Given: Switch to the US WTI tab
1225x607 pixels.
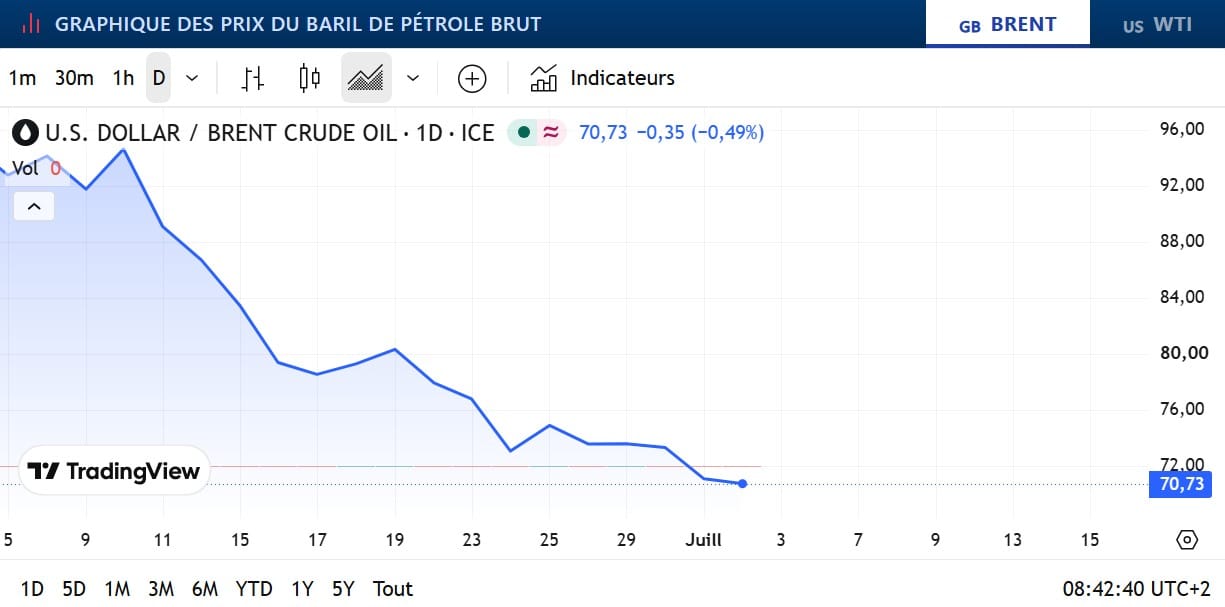Looking at the screenshot, I should 1158,25.
